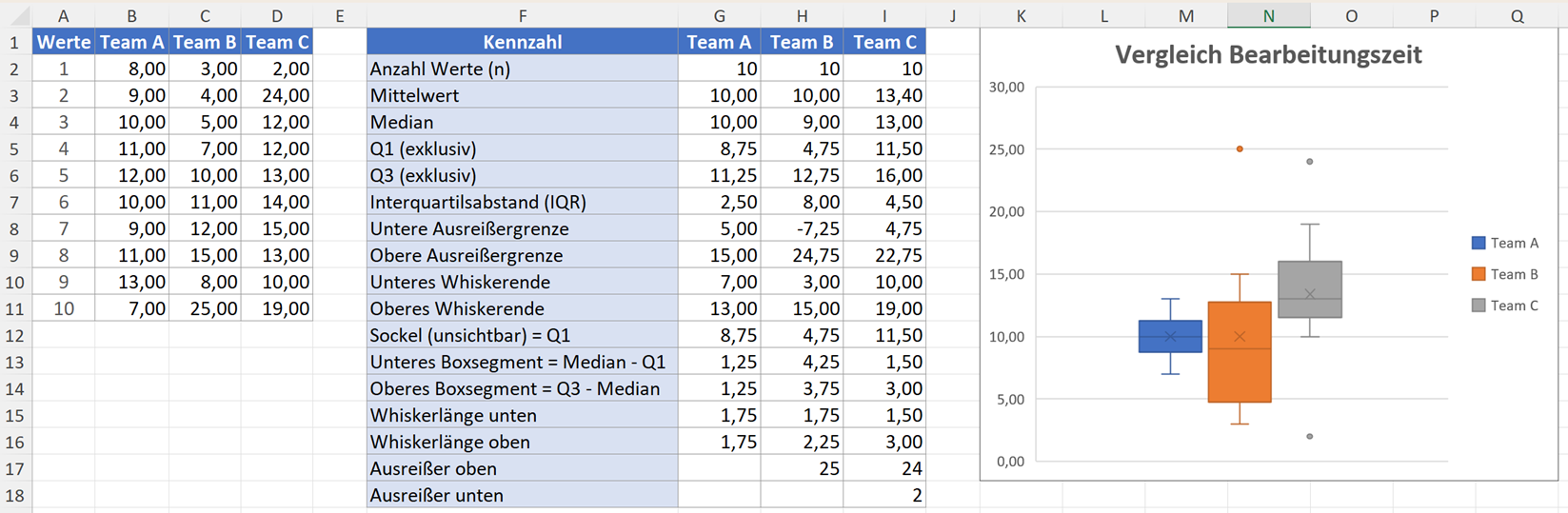
Task: Select the Median label cell
Action: (x=522, y=122)
